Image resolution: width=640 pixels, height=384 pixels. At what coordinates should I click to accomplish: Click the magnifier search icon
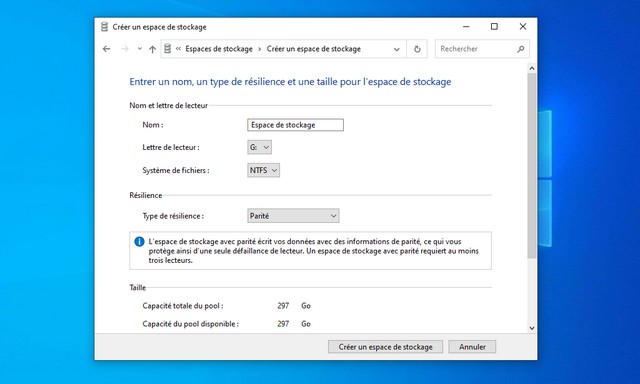coord(520,49)
